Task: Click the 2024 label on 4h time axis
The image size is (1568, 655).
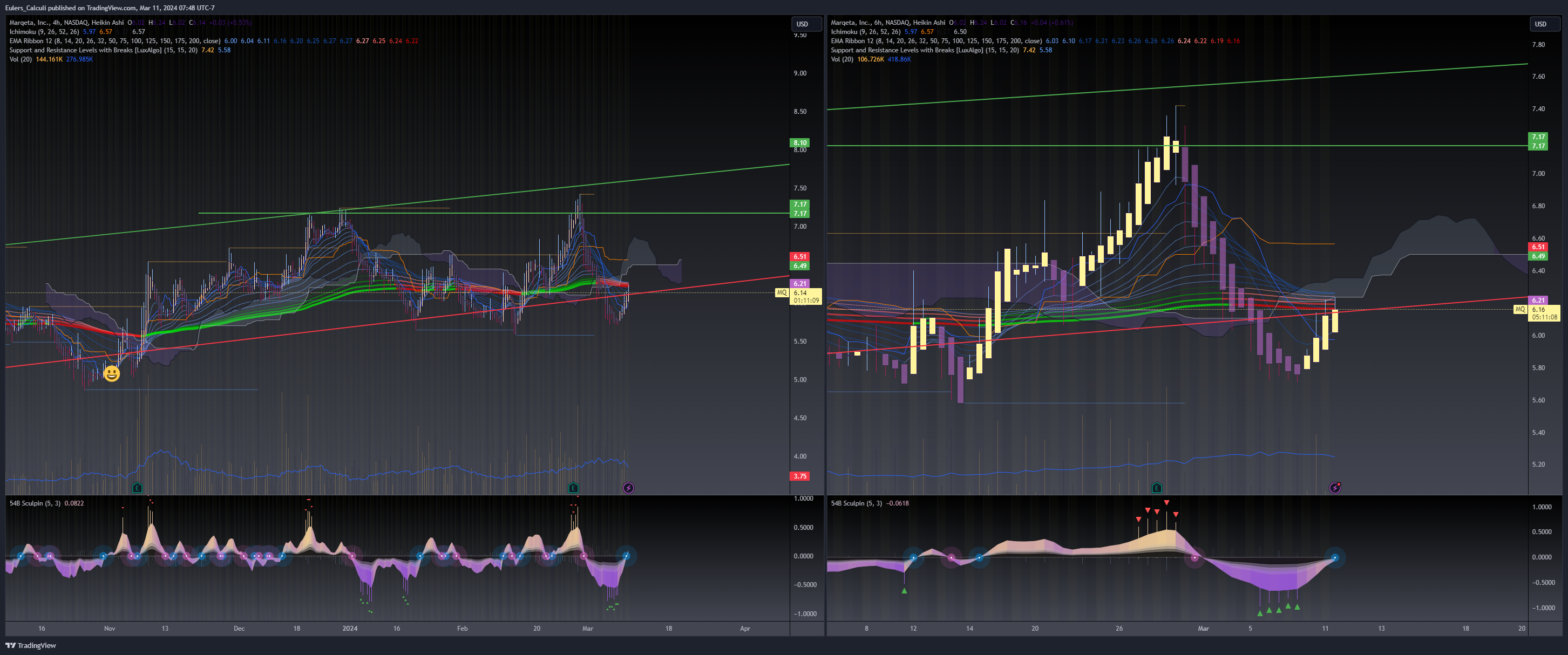Action: (x=350, y=628)
